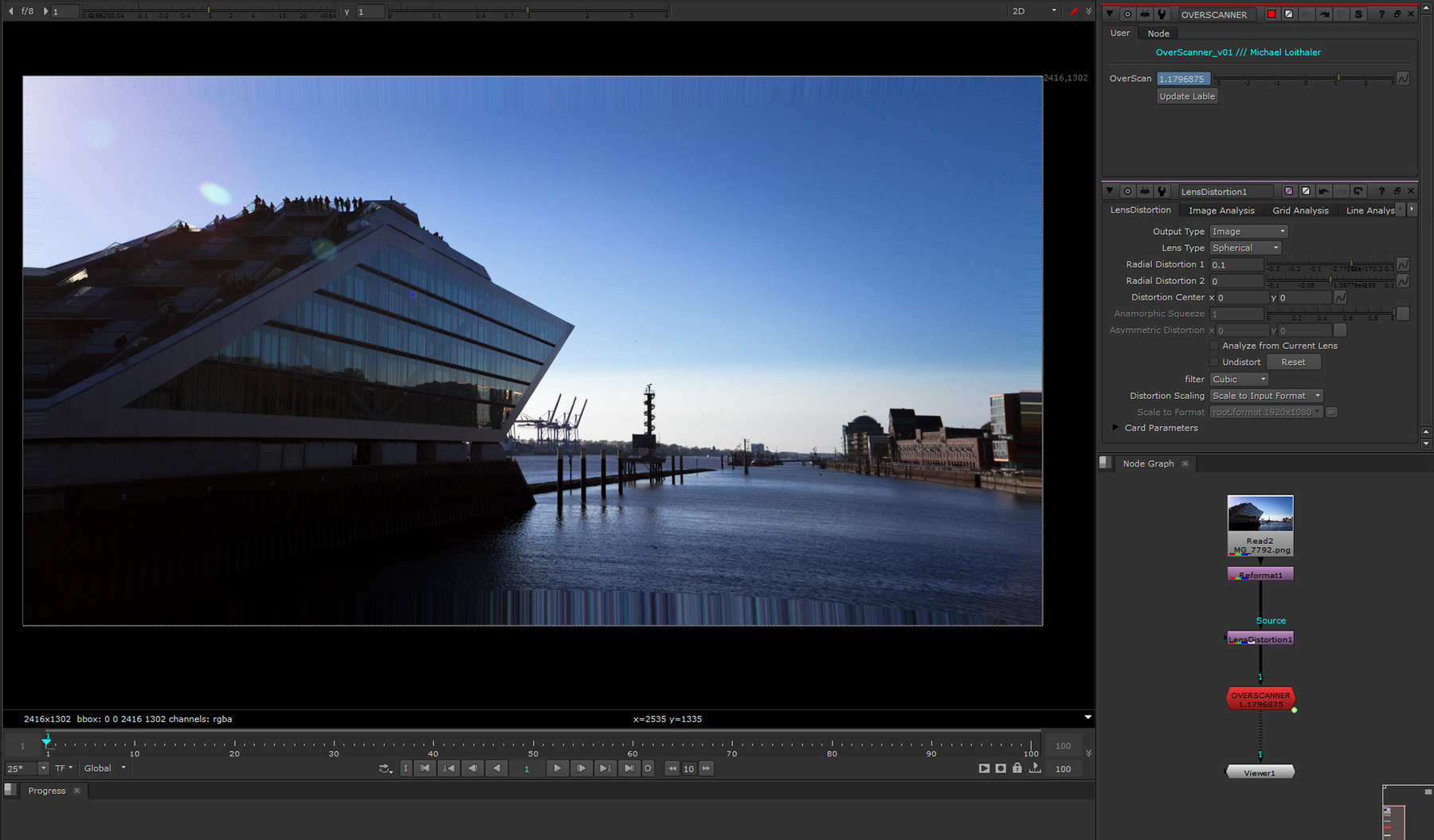Click the wrench icon in the OVERSCANNER panel

pos(1162,14)
